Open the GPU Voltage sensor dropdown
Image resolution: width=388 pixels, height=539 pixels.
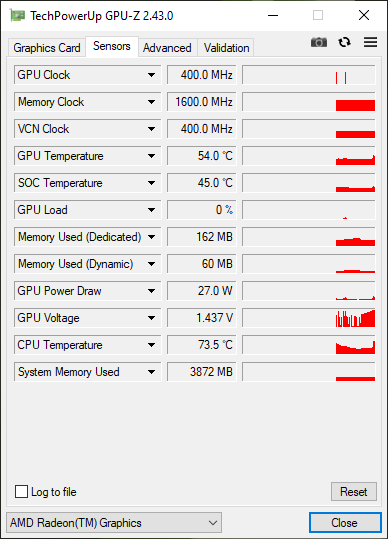151,318
